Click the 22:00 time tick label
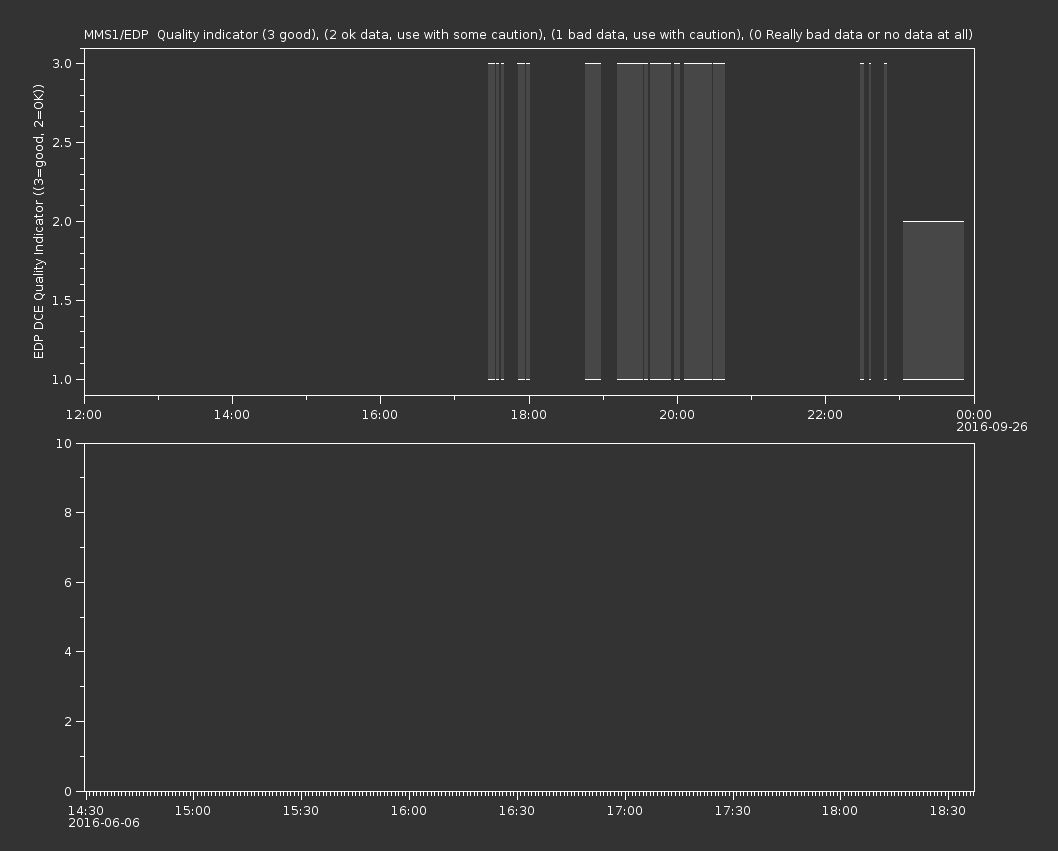This screenshot has width=1058, height=851. [x=825, y=414]
